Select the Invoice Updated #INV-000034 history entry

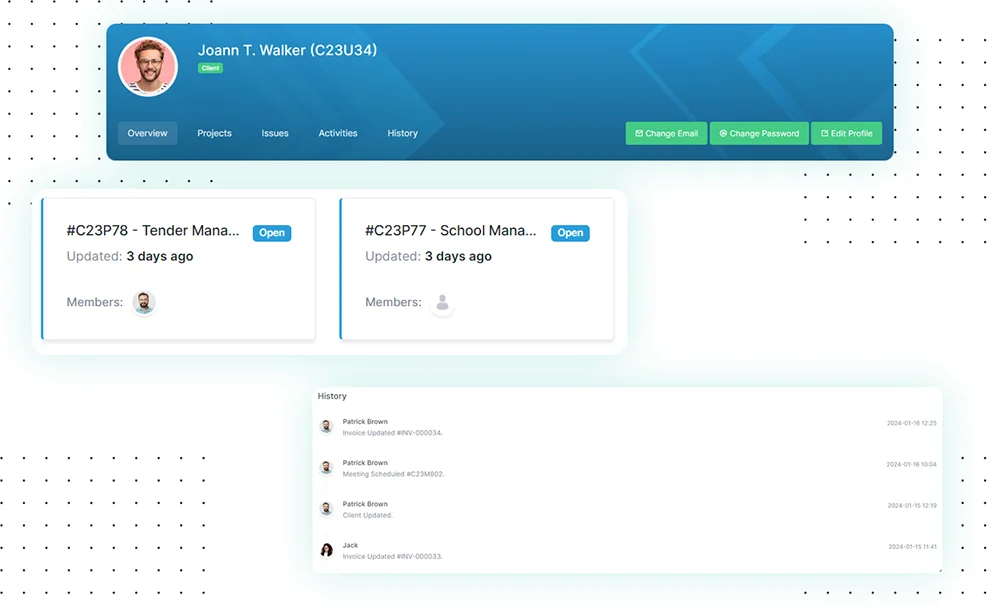pyautogui.click(x=392, y=433)
